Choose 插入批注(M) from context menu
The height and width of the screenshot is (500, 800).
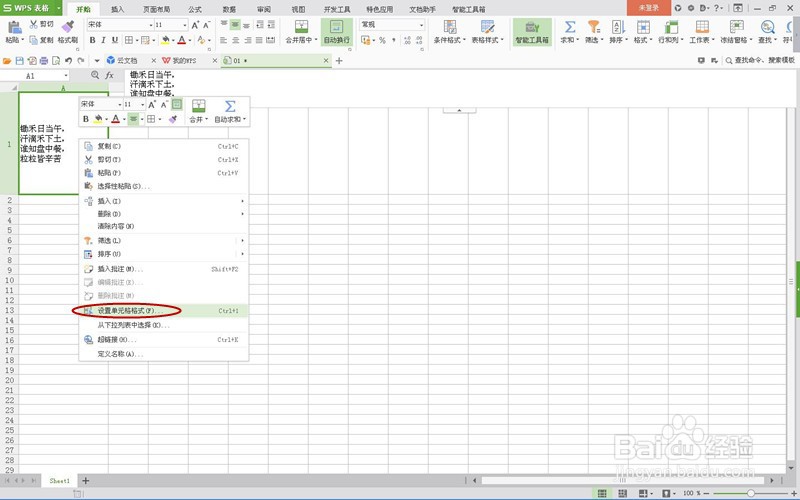[x=164, y=269]
